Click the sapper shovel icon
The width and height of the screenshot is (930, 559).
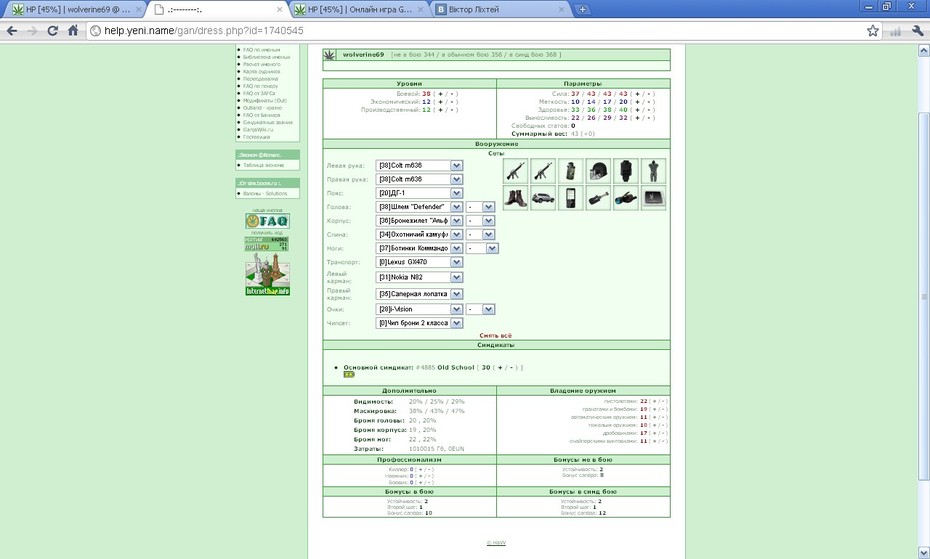[598, 198]
